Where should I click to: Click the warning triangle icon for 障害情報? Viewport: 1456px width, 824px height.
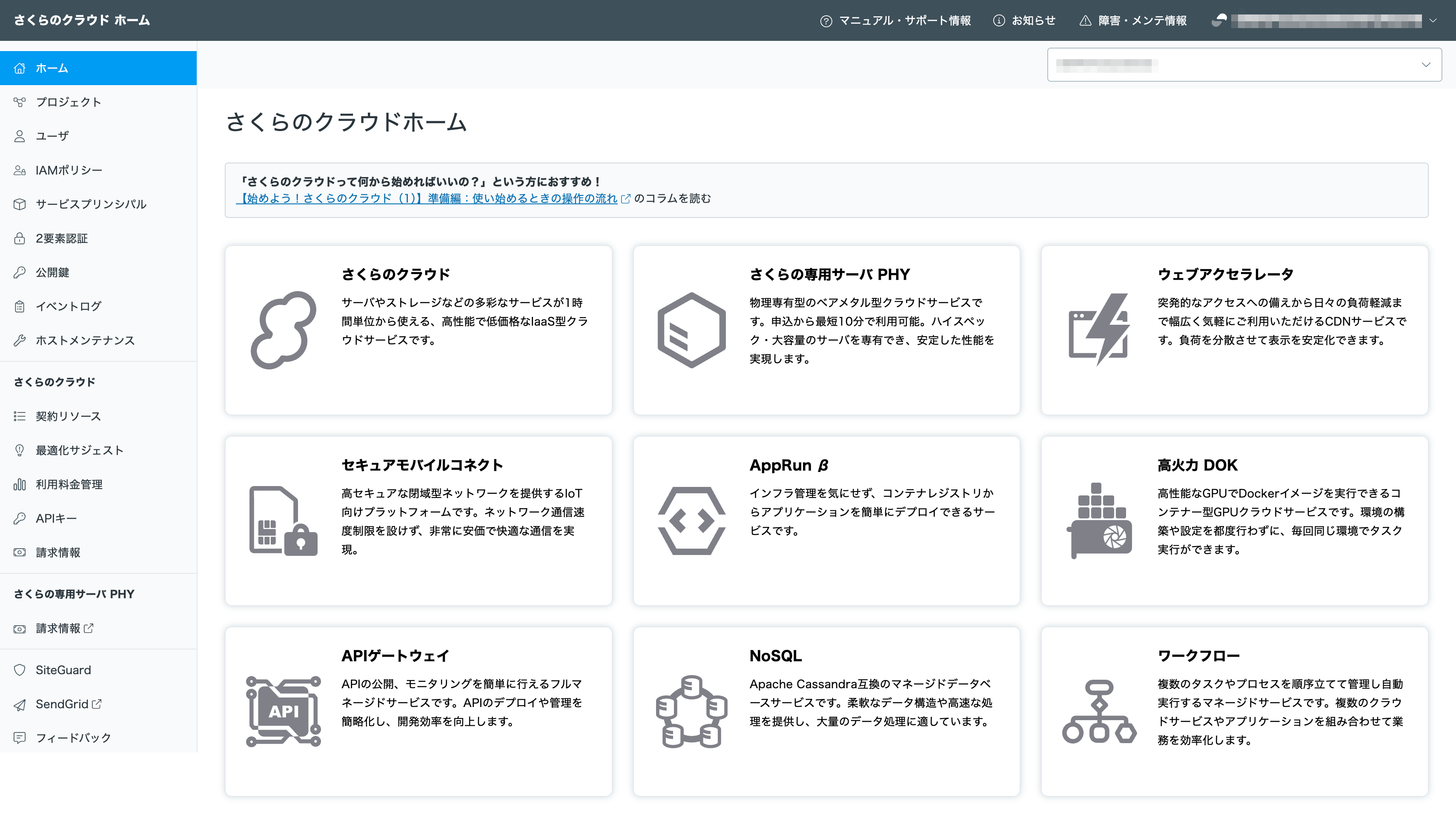pyautogui.click(x=1085, y=21)
